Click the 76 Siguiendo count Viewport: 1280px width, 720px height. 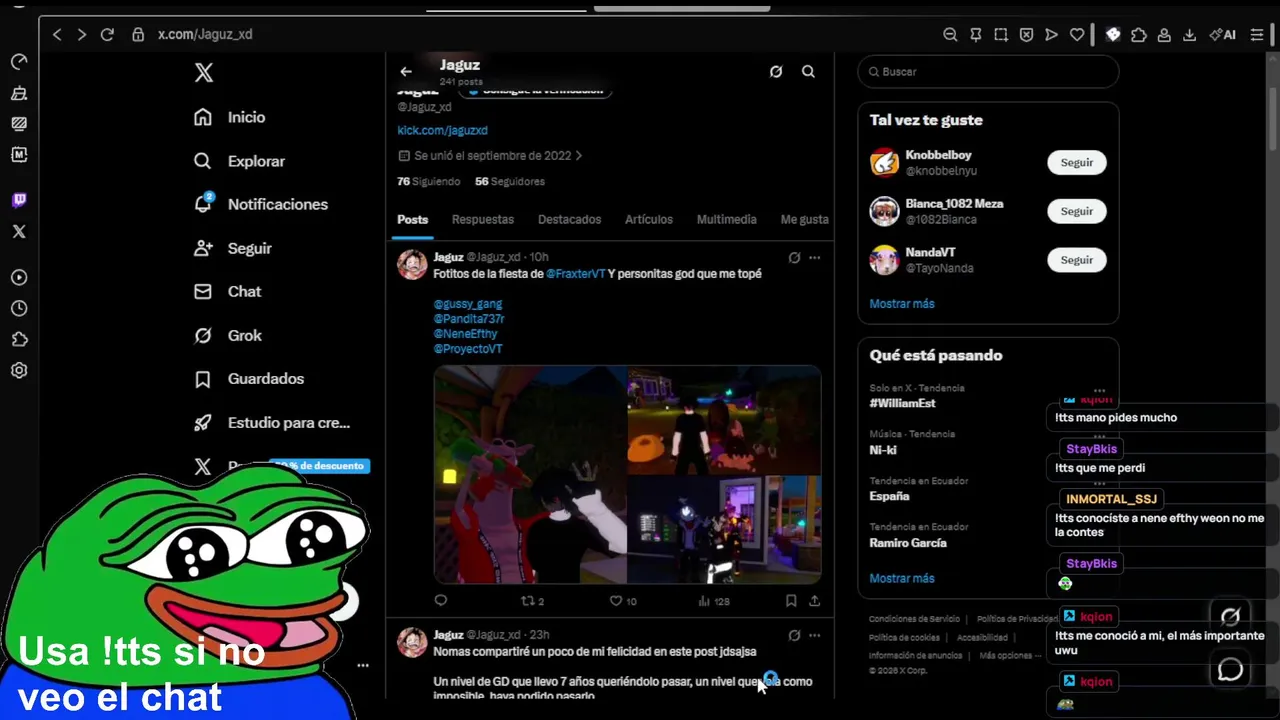pos(429,182)
